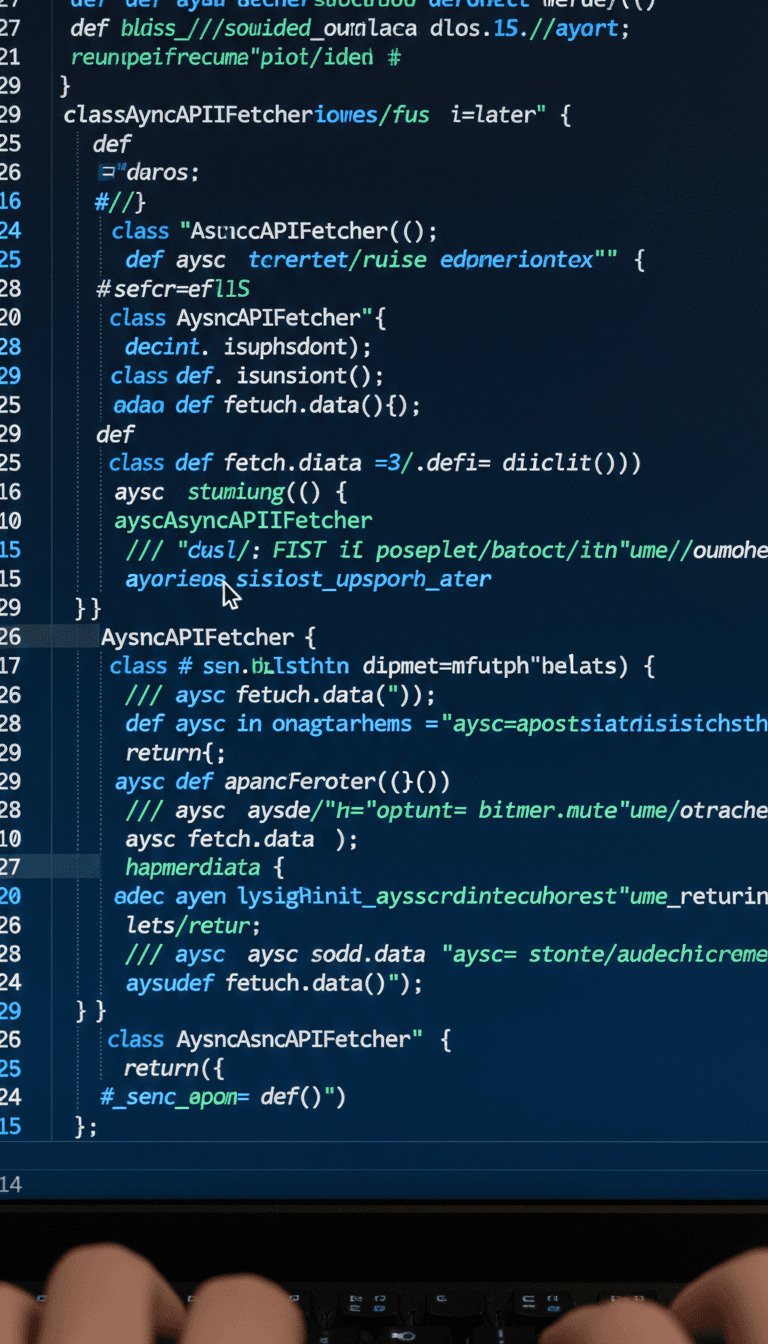This screenshot has height=1344, width=768.
Task: Click the 'class def. isunsiont();' line
Action: [x=247, y=376]
